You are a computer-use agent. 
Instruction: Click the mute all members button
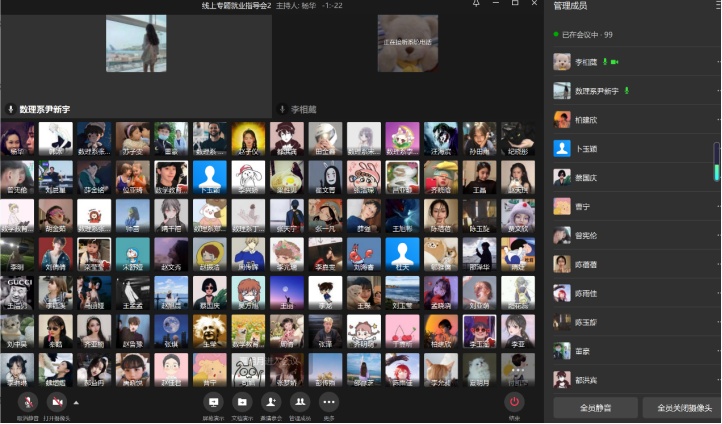(595, 408)
